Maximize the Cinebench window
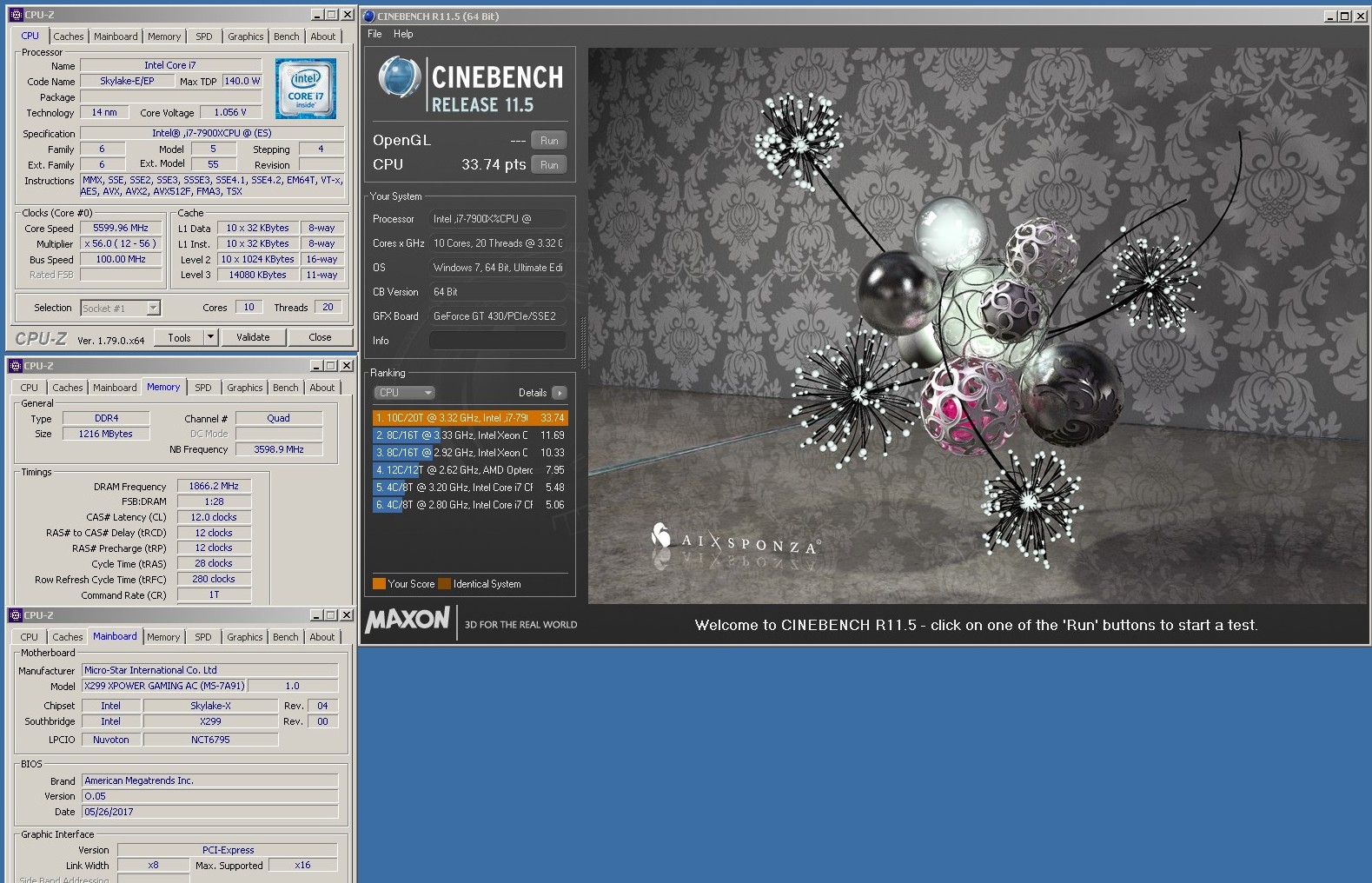Image resolution: width=1372 pixels, height=883 pixels. (x=1345, y=17)
